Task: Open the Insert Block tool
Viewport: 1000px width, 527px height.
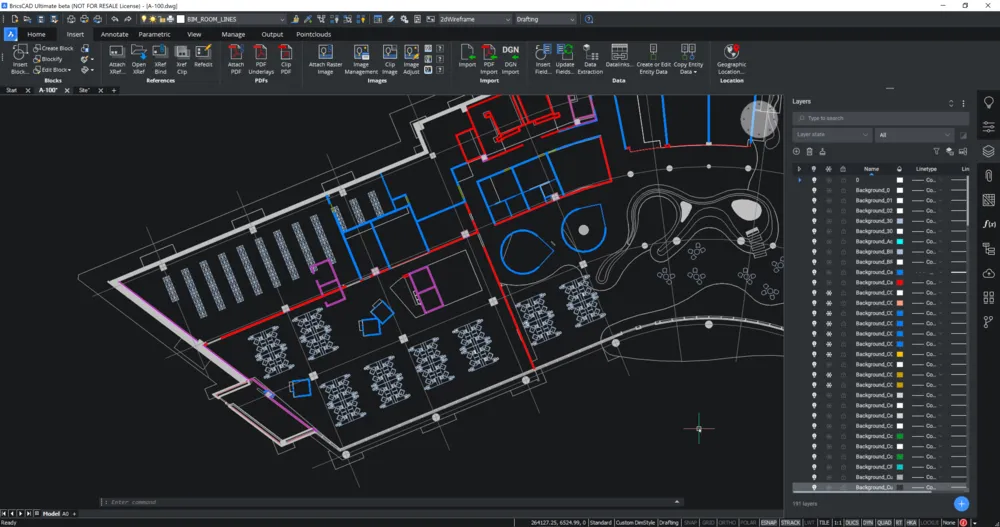Action: pos(20,54)
